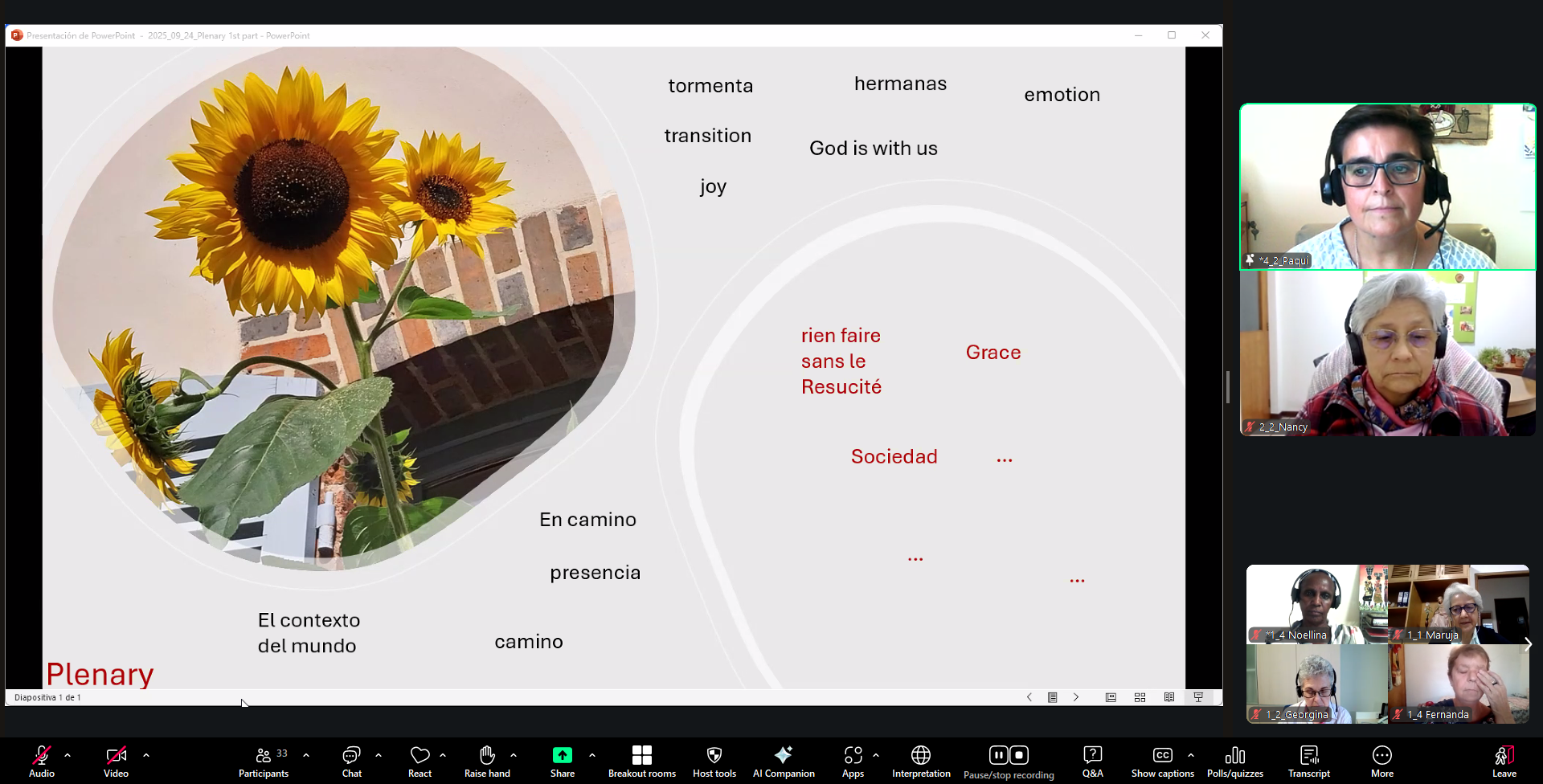Unmute microphone with the Audio button
This screenshot has width=1543, height=784.
(41, 761)
